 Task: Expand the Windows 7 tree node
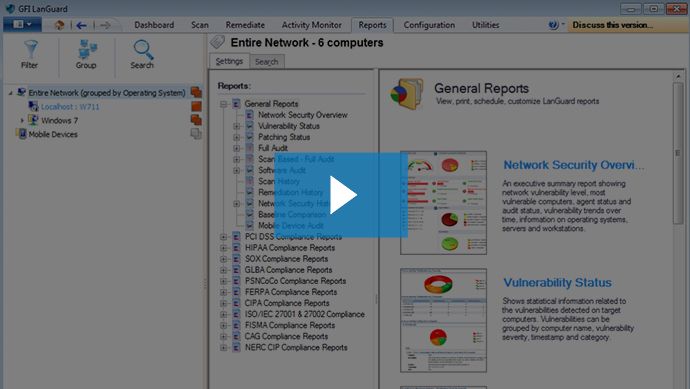[22, 120]
